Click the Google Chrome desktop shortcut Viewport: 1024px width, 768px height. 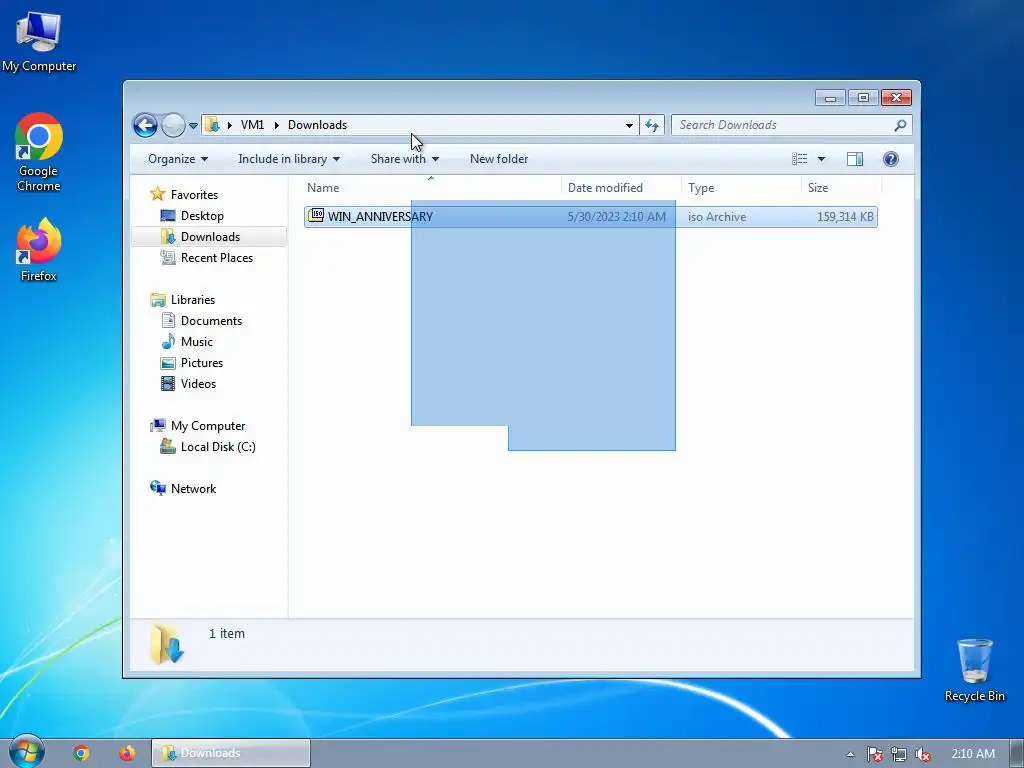coord(39,153)
